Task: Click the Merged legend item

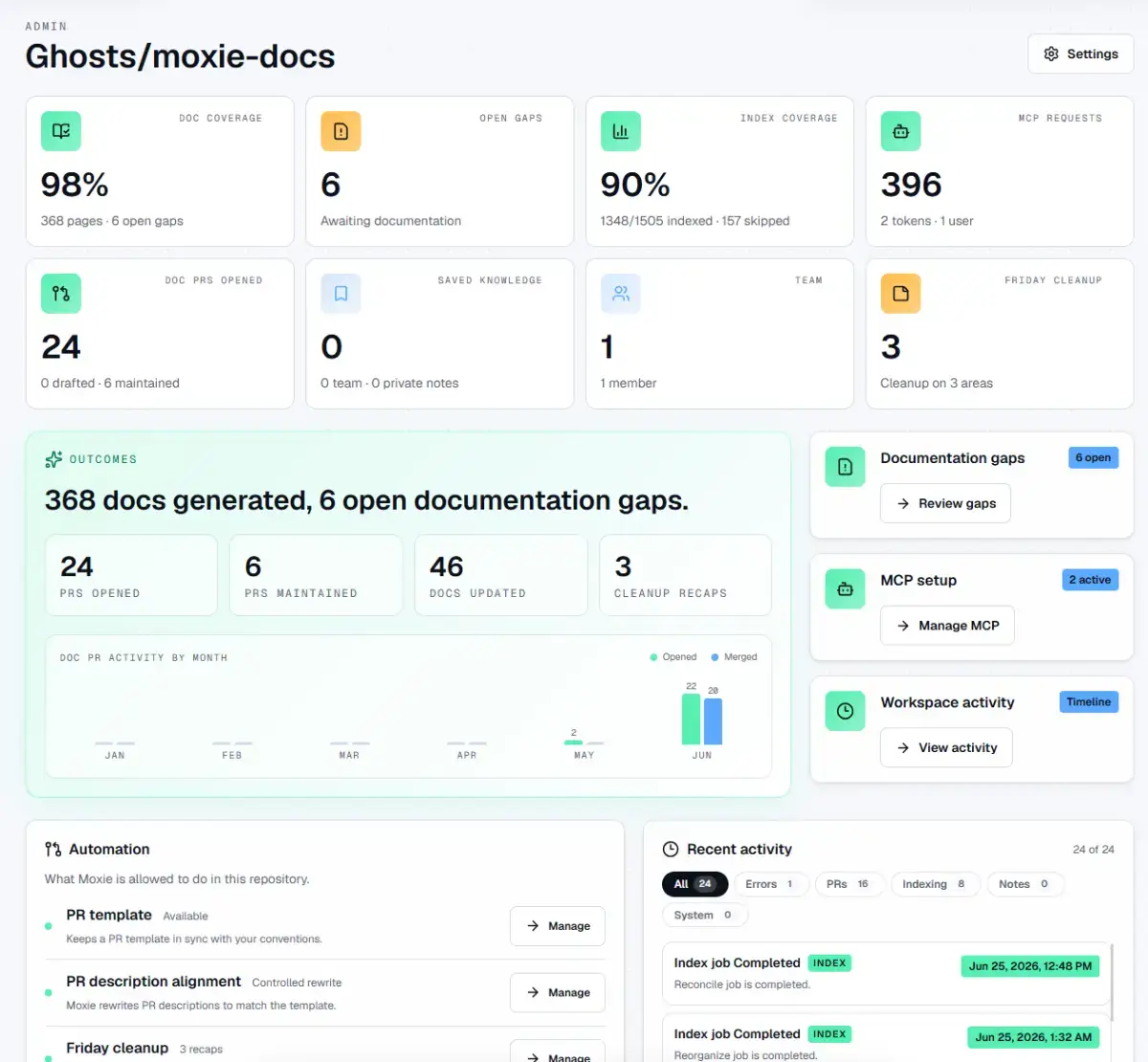Action: click(735, 657)
